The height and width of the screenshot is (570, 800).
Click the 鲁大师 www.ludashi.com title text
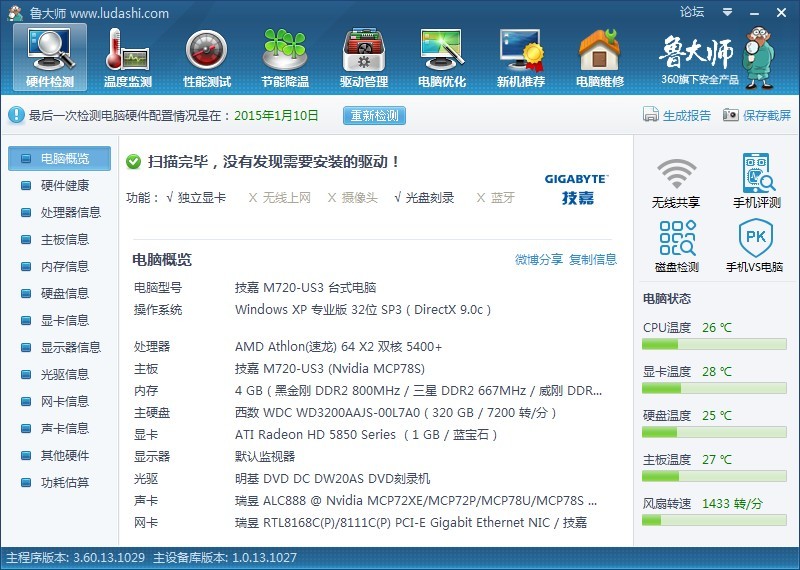coord(99,13)
